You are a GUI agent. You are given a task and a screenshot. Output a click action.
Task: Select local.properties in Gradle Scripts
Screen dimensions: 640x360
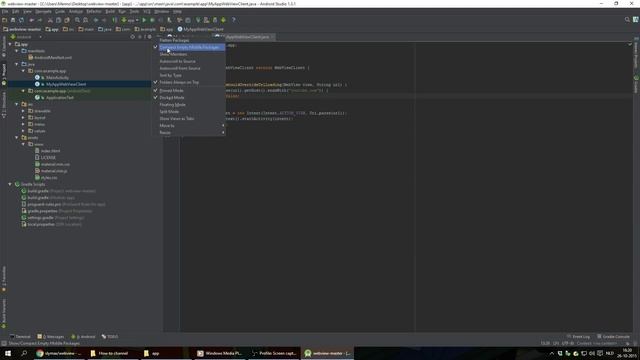point(51,224)
